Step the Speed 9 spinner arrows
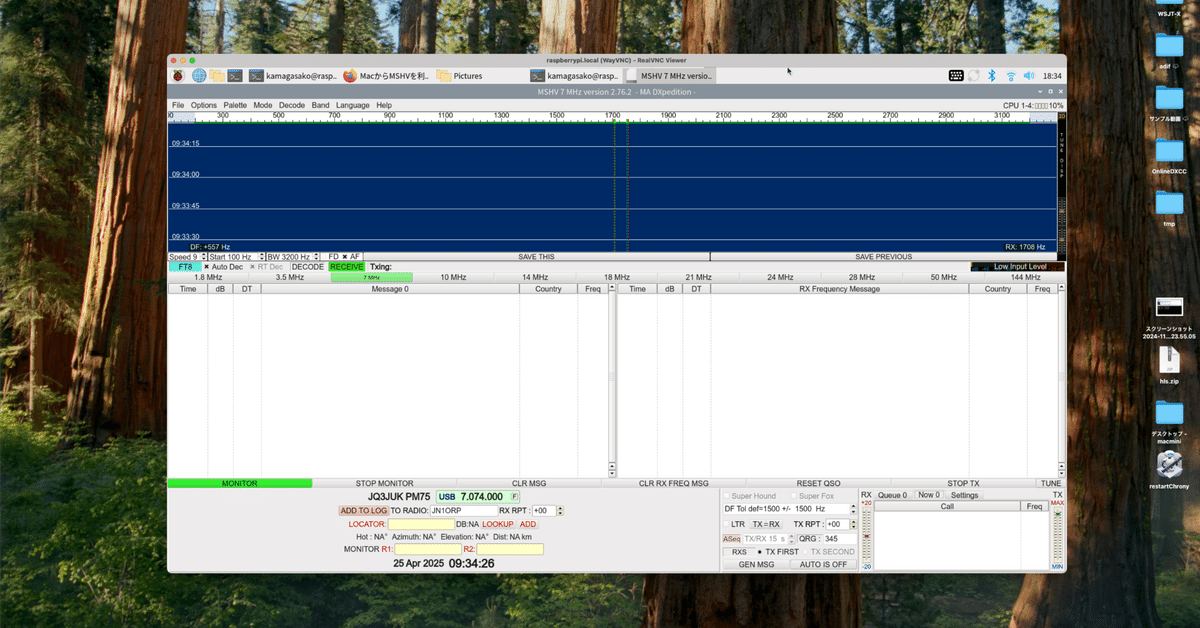 click(x=202, y=257)
